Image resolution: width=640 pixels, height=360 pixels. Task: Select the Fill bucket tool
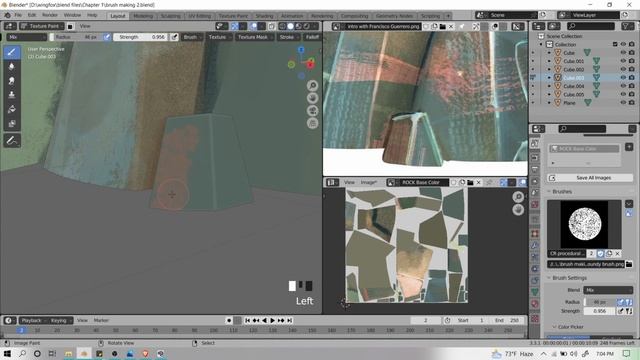tap(12, 109)
